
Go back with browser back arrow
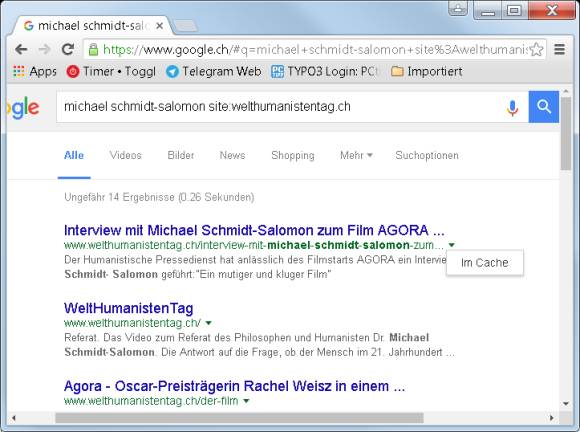[21, 49]
